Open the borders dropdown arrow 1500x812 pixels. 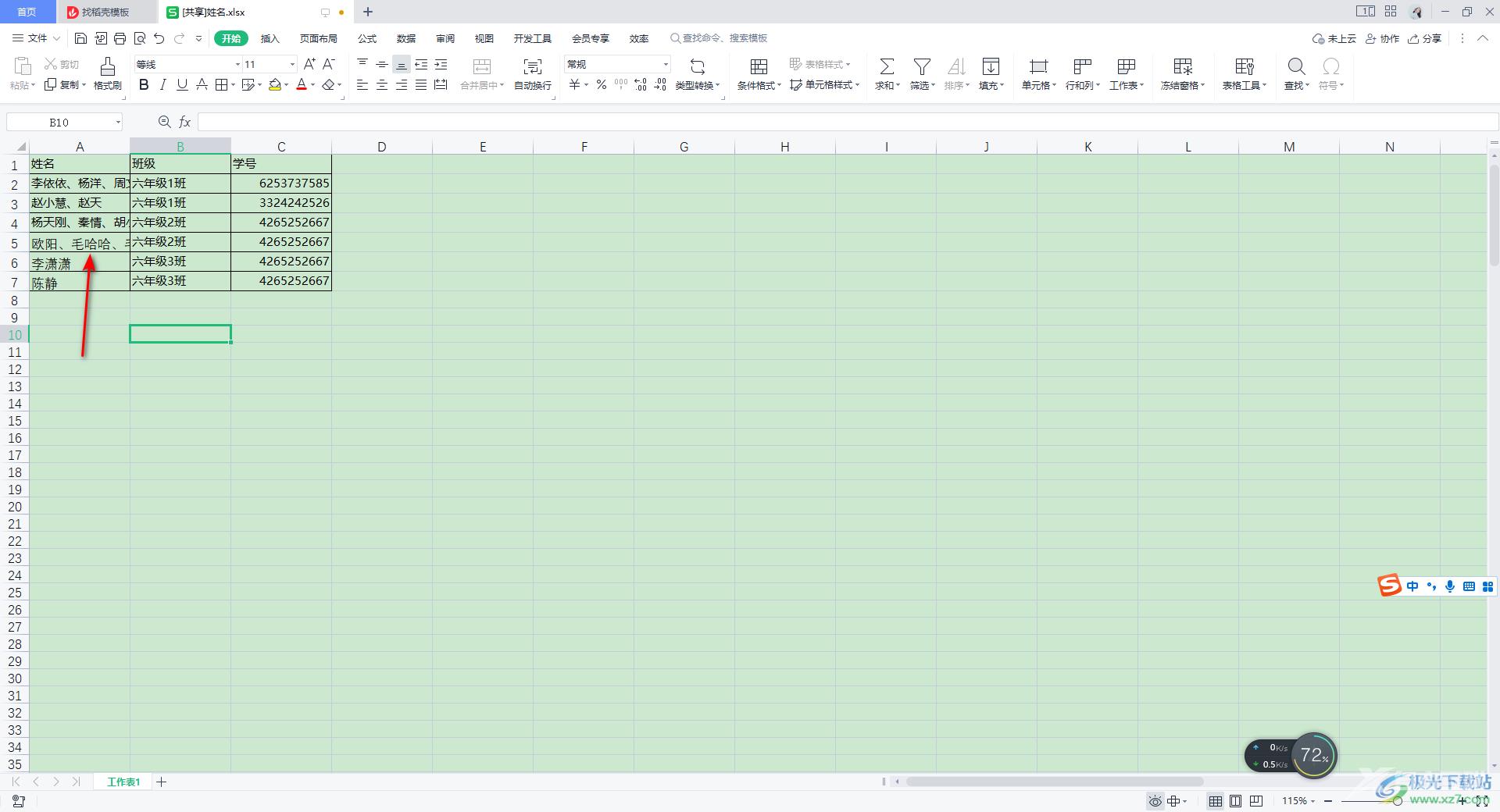(x=233, y=85)
